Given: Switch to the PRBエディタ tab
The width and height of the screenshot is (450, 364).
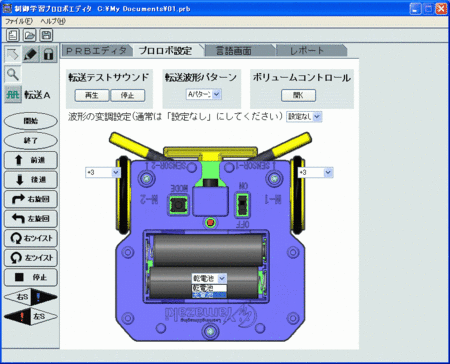Looking at the screenshot, I should point(96,51).
